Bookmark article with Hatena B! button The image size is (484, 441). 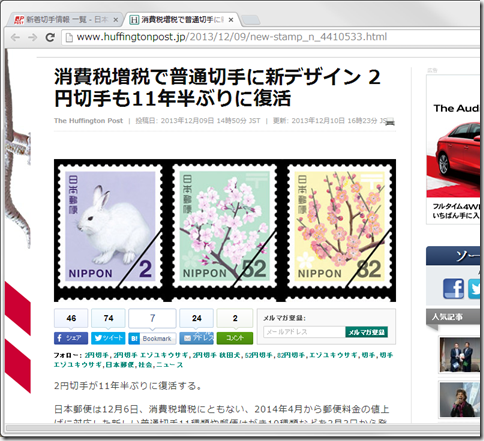pos(152,338)
